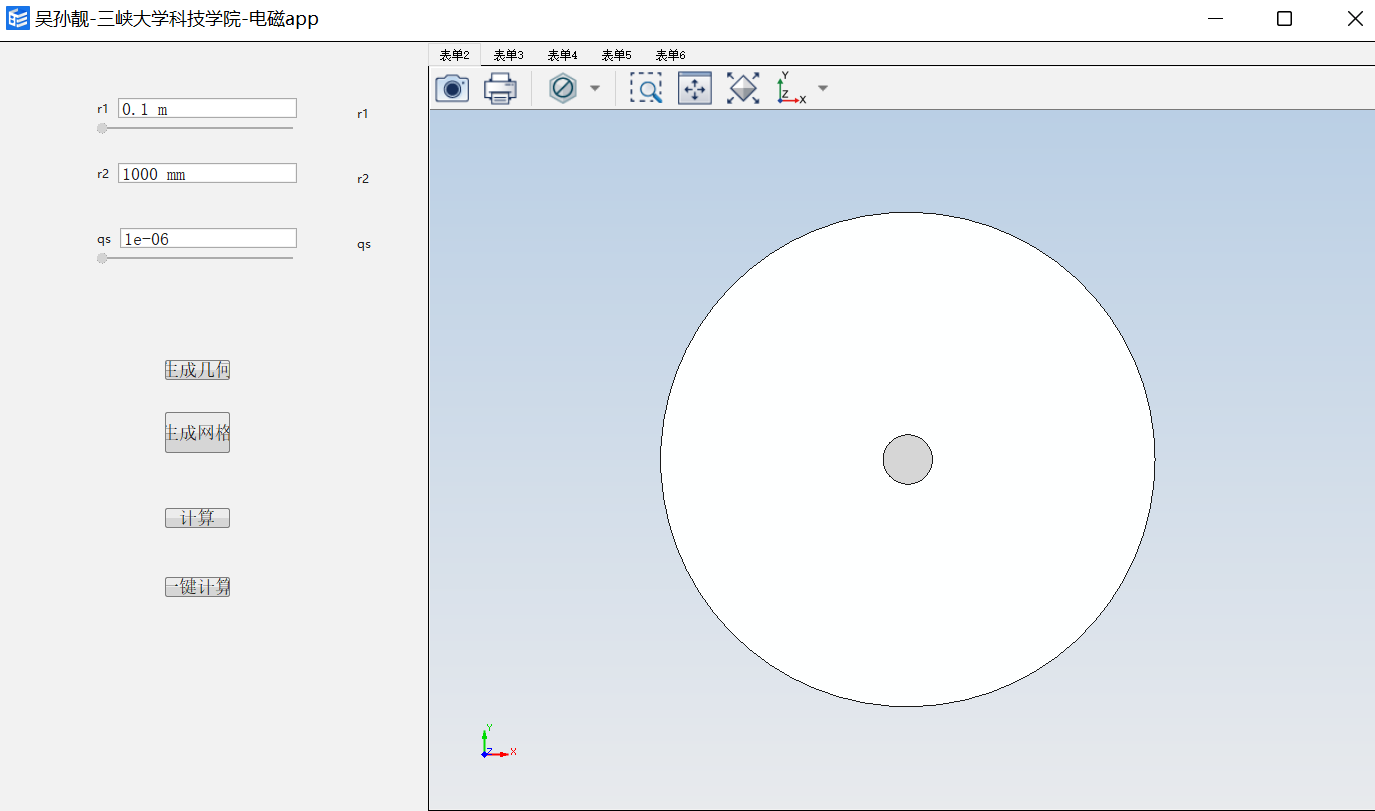Click the app logo icon in the title bar
Viewport: 1375px width, 811px height.
(x=18, y=18)
